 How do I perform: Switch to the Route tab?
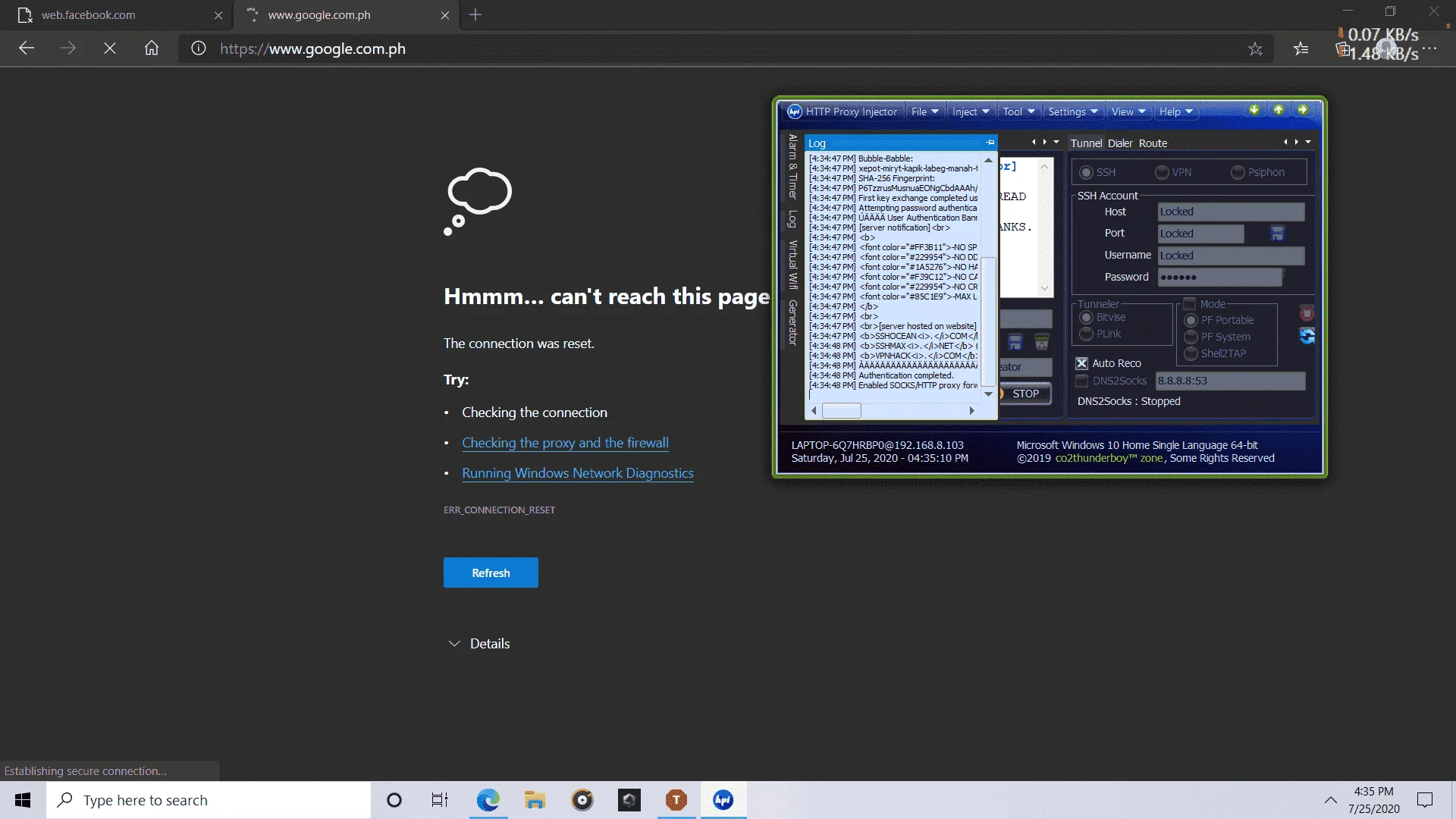tap(1153, 143)
